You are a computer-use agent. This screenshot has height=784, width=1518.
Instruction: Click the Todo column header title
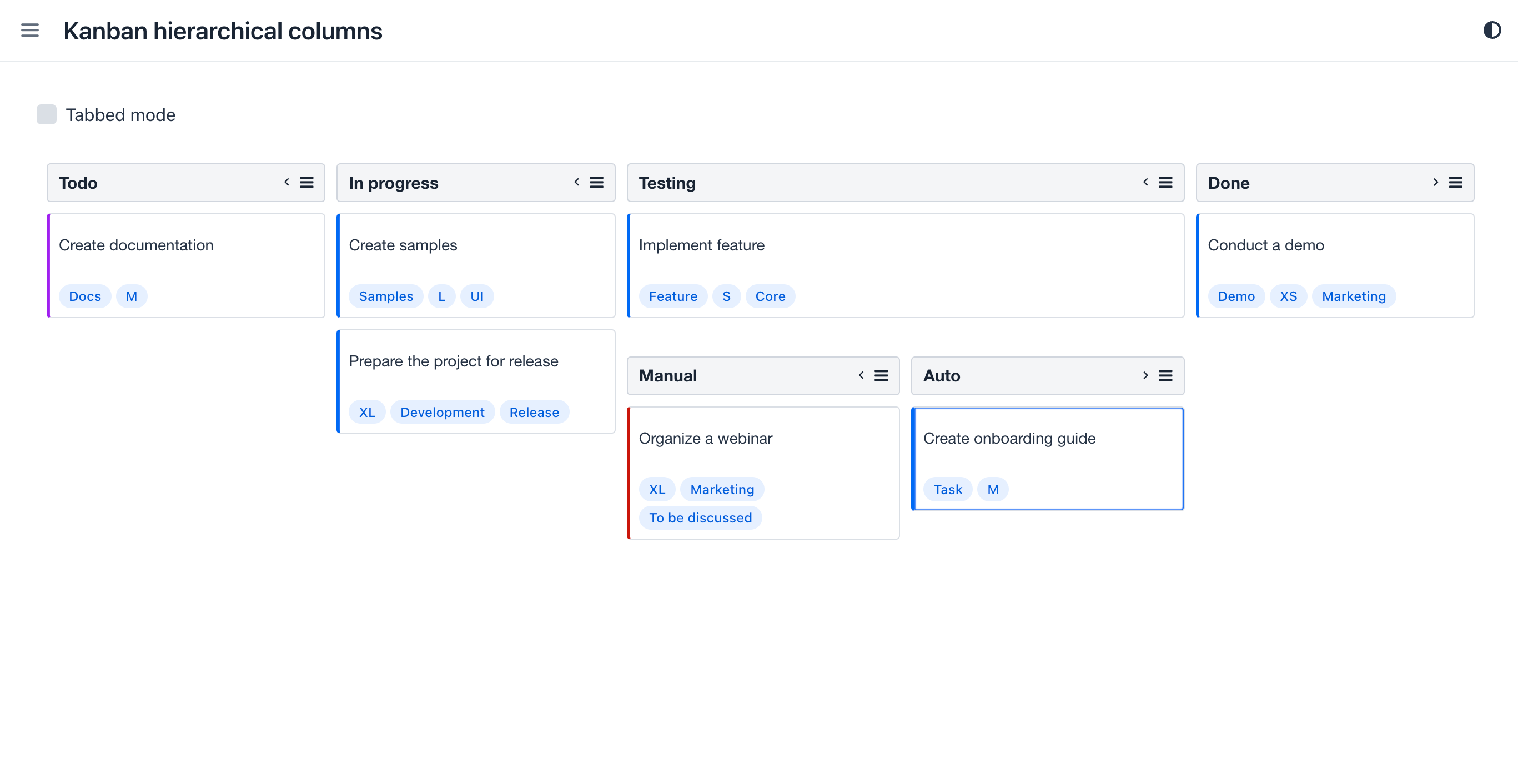(x=78, y=183)
